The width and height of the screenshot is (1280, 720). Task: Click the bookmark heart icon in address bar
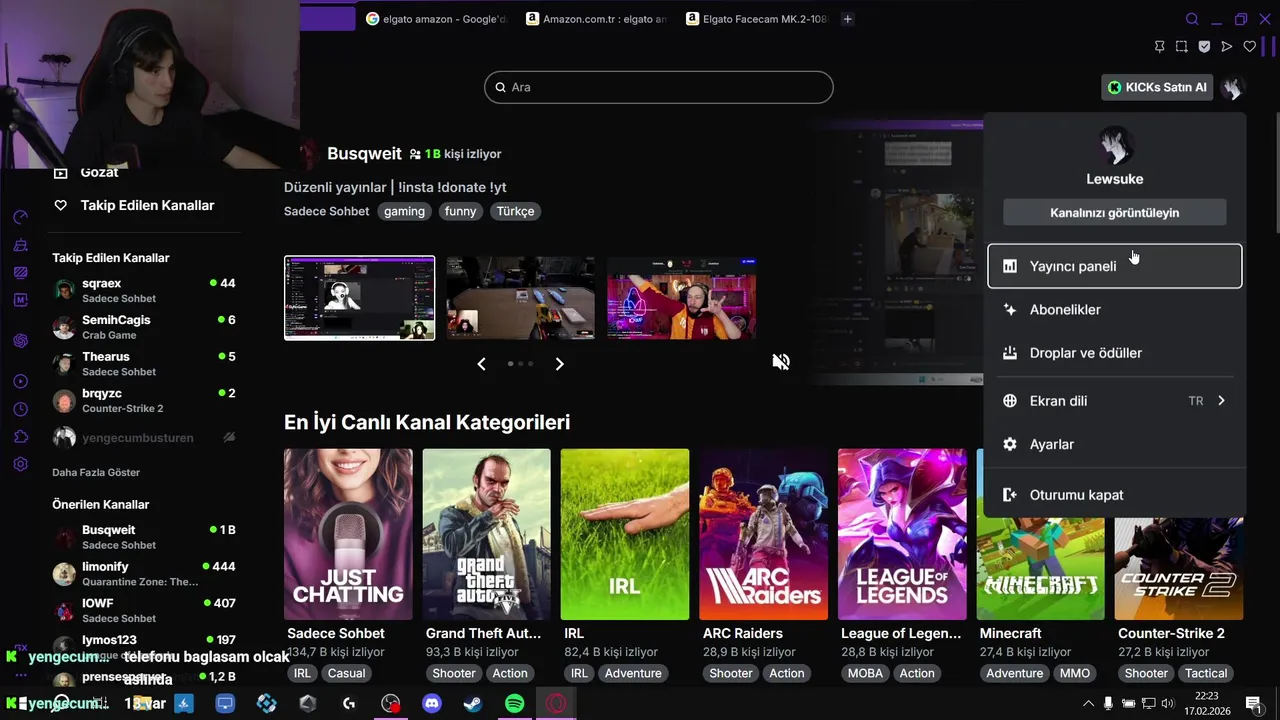(x=1250, y=47)
